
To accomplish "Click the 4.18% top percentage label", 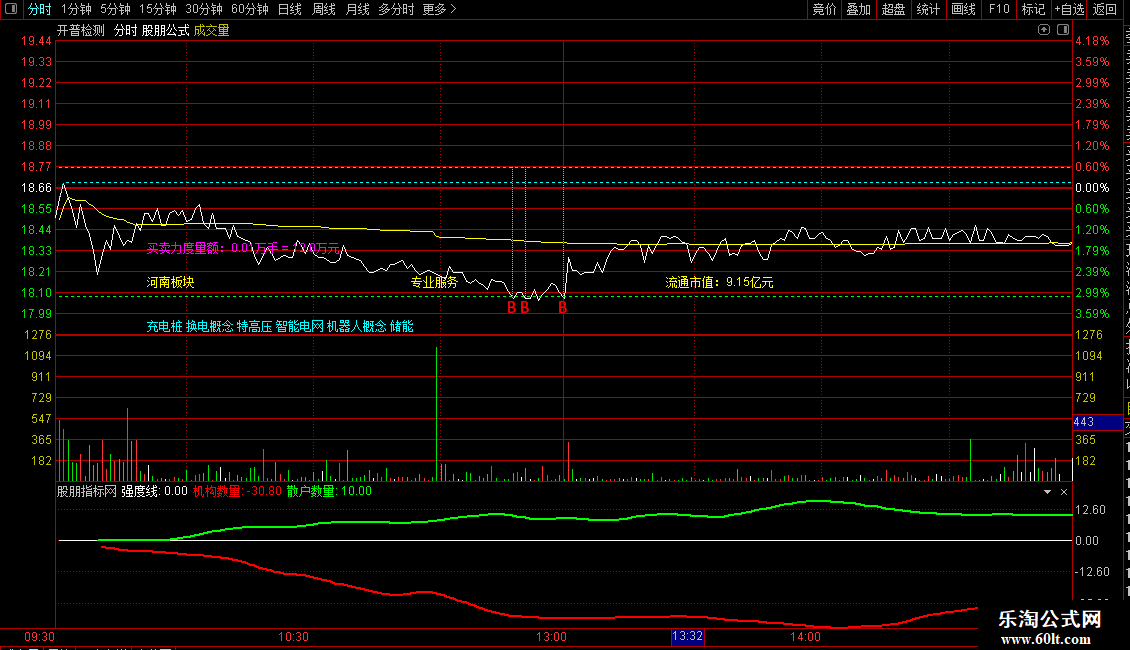I will 1093,41.
